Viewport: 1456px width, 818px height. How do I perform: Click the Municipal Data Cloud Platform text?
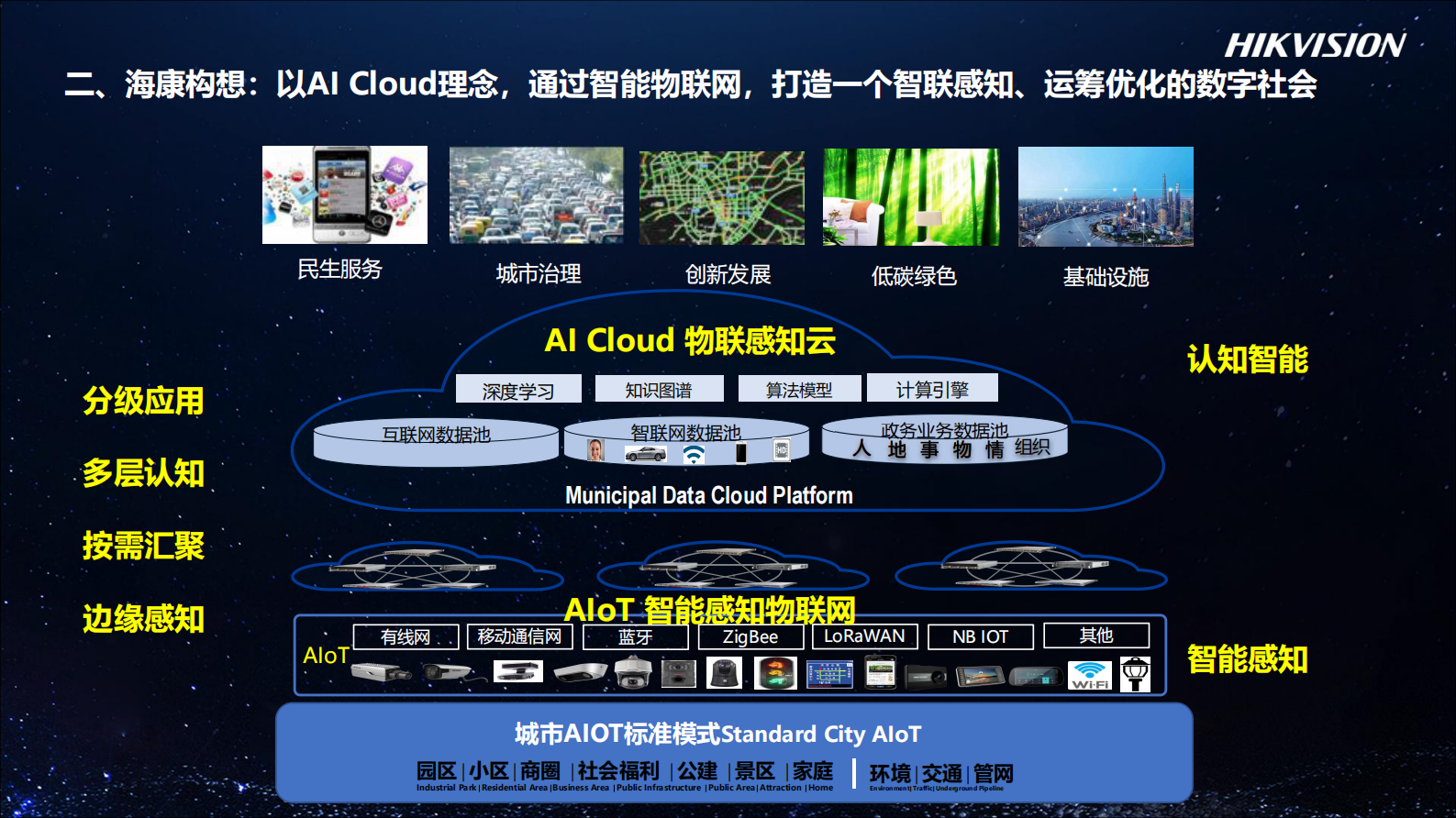click(x=709, y=495)
